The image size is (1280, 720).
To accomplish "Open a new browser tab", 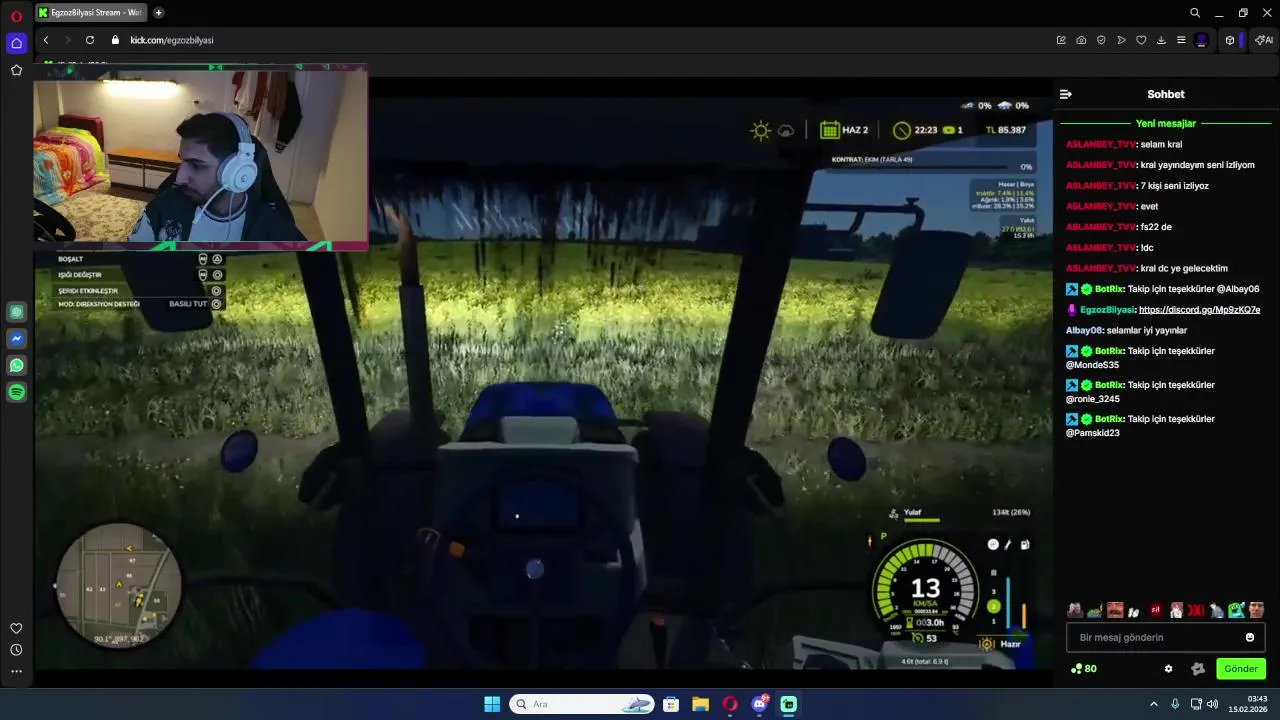I will point(159,13).
